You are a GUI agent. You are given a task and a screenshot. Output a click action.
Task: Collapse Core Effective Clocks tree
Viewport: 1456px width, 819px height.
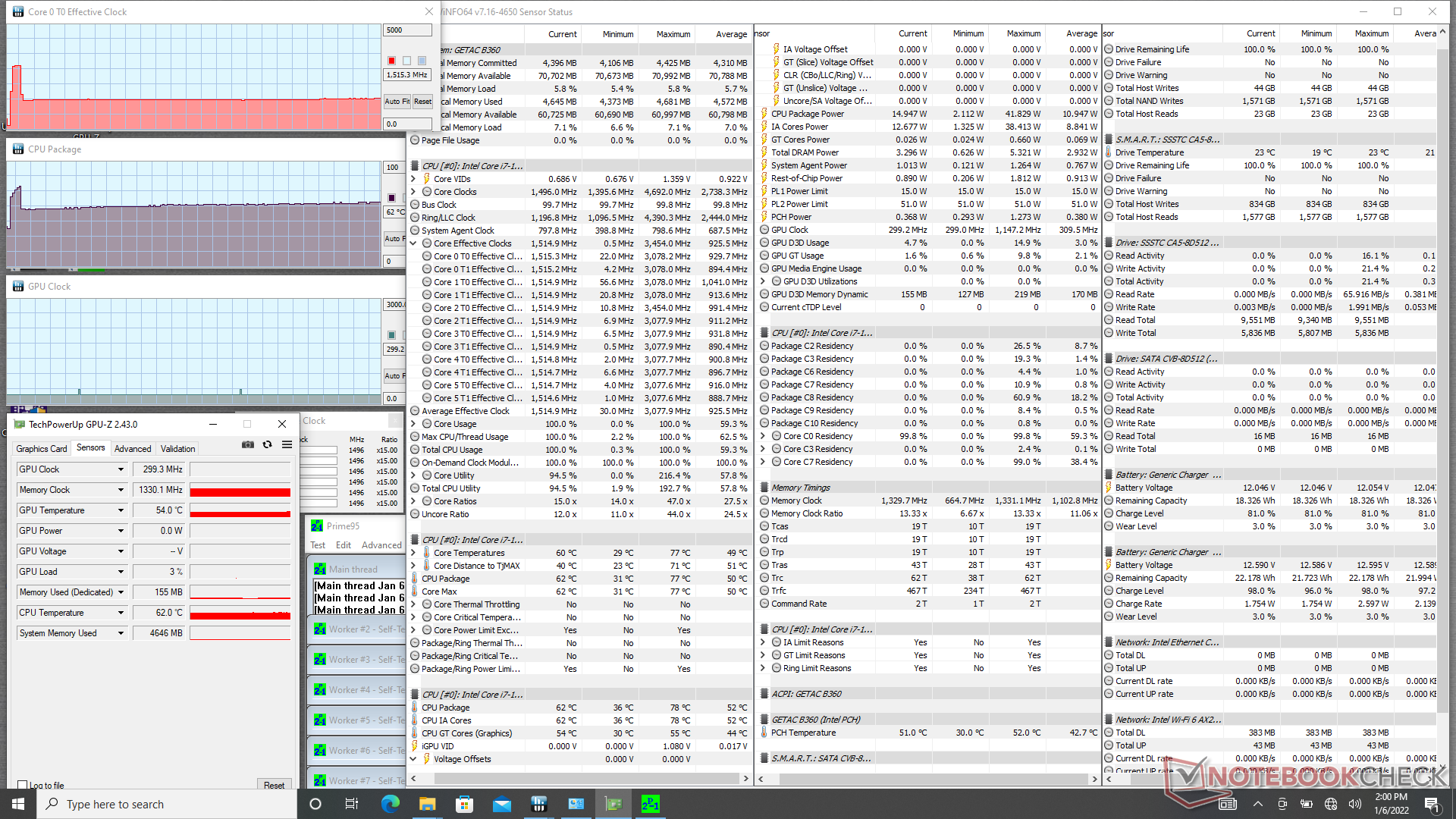pyautogui.click(x=414, y=243)
